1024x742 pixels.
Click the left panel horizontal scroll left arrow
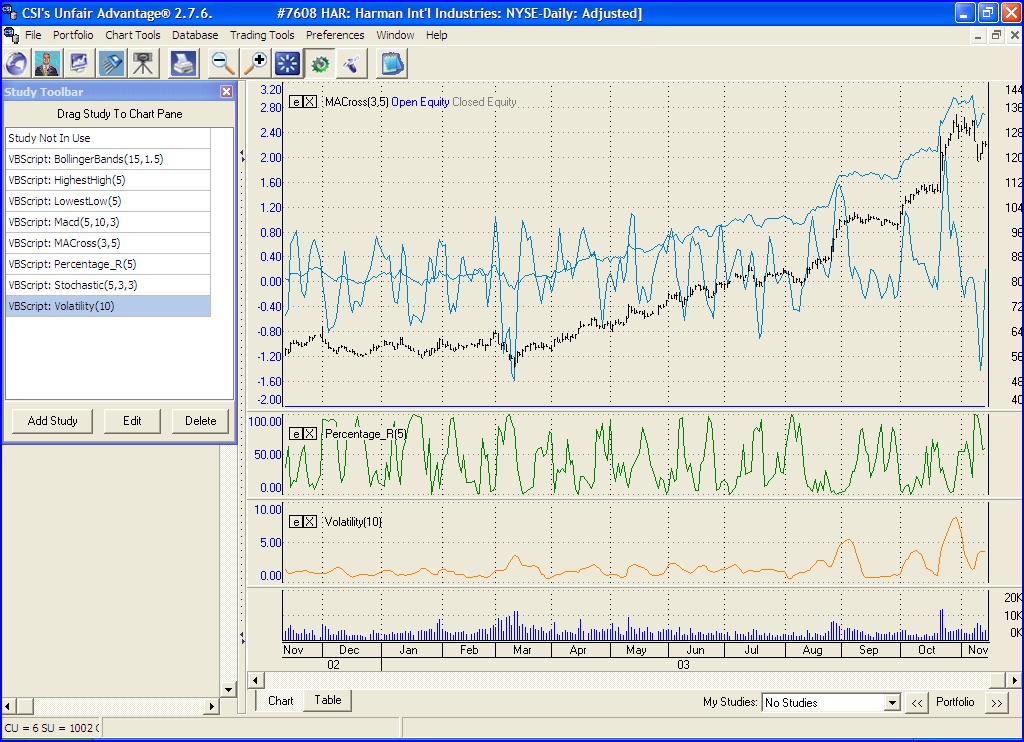tap(8, 706)
